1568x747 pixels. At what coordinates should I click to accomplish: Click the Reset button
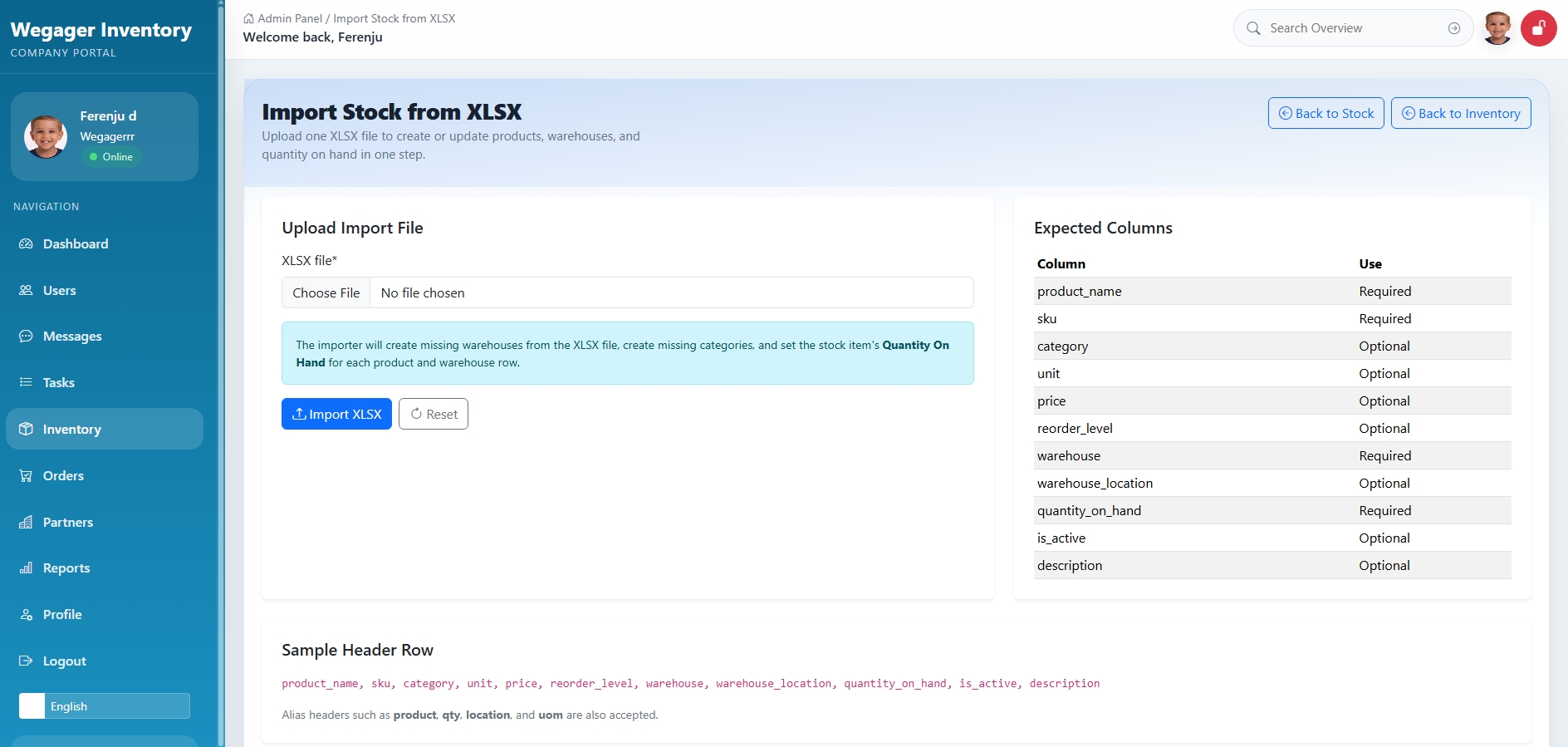(434, 414)
